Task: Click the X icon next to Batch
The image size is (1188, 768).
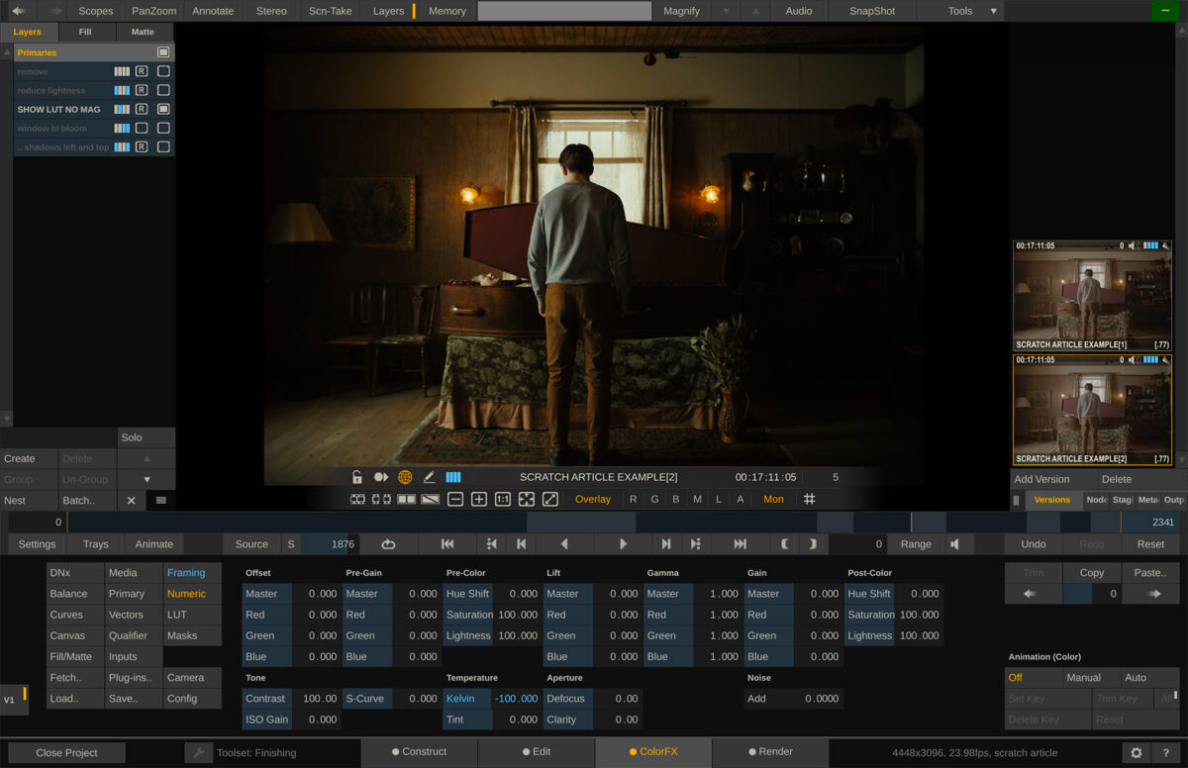Action: pos(131,501)
